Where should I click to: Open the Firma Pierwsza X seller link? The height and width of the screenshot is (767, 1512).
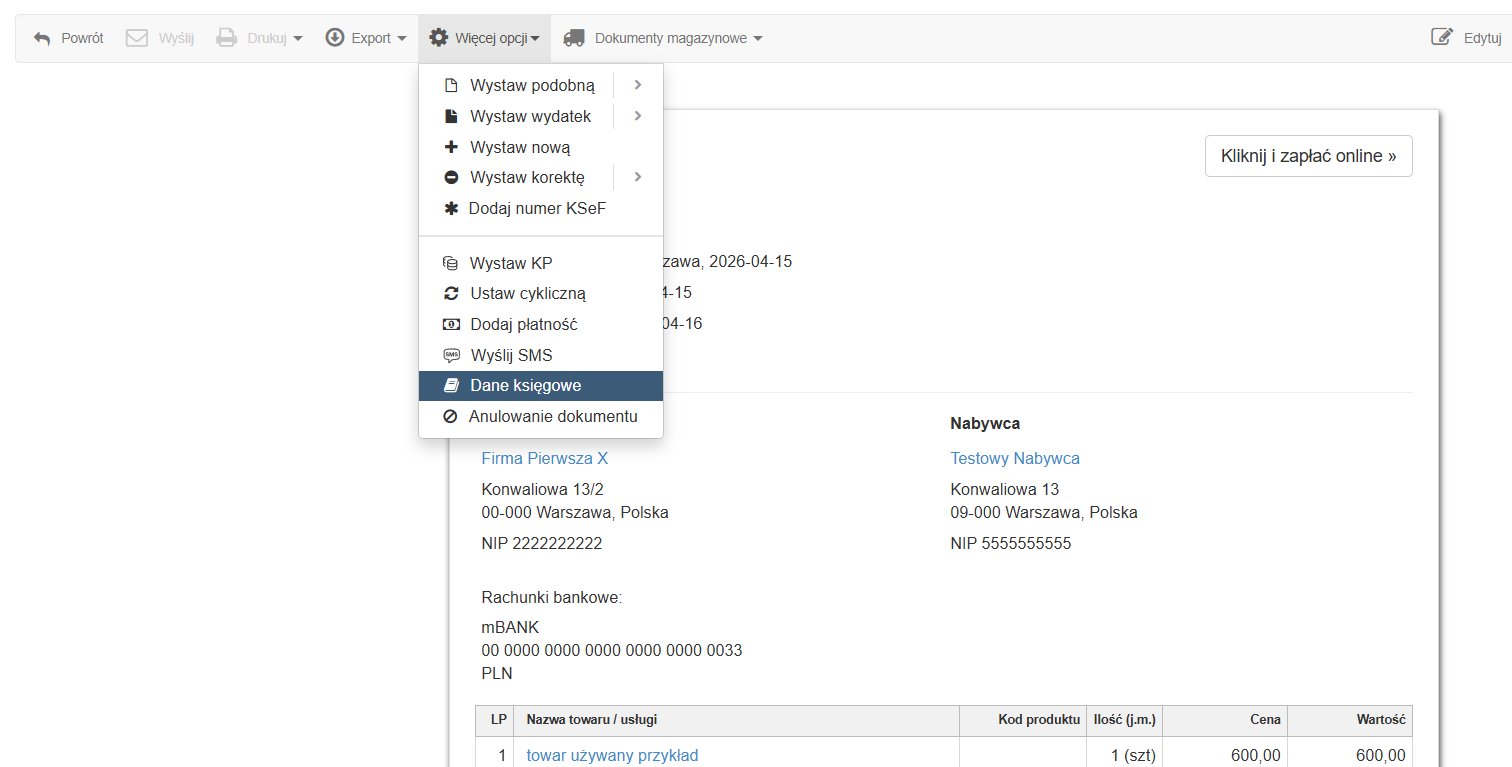[x=545, y=458]
